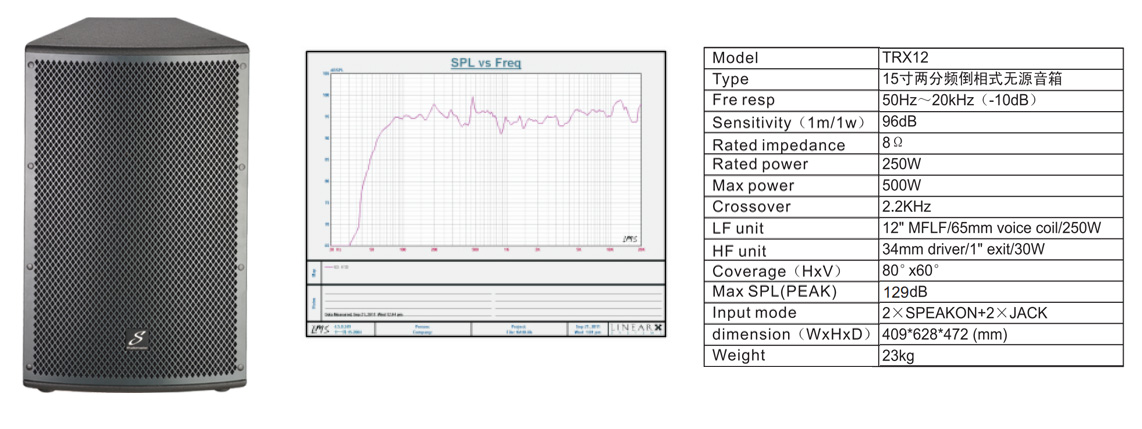Viewport: 1142px width, 429px height.
Task: Click the 50Hz~20kHz frequency response value
Action: click(957, 100)
